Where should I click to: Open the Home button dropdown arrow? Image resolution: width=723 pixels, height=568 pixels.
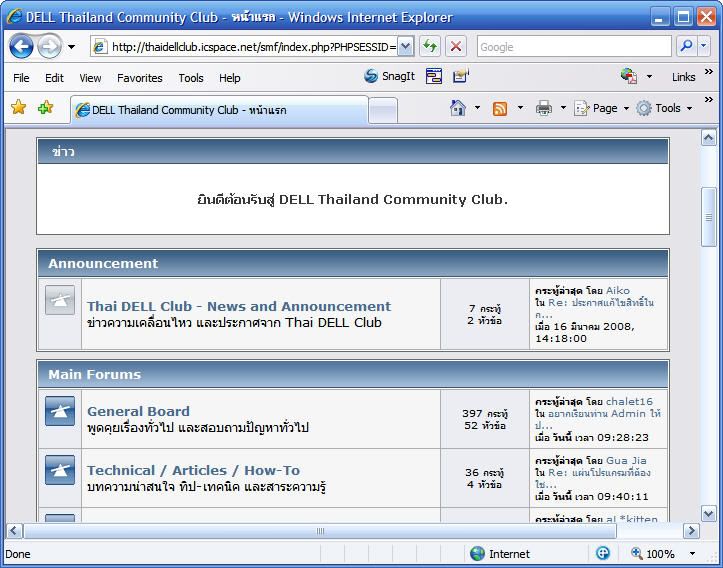pyautogui.click(x=477, y=108)
